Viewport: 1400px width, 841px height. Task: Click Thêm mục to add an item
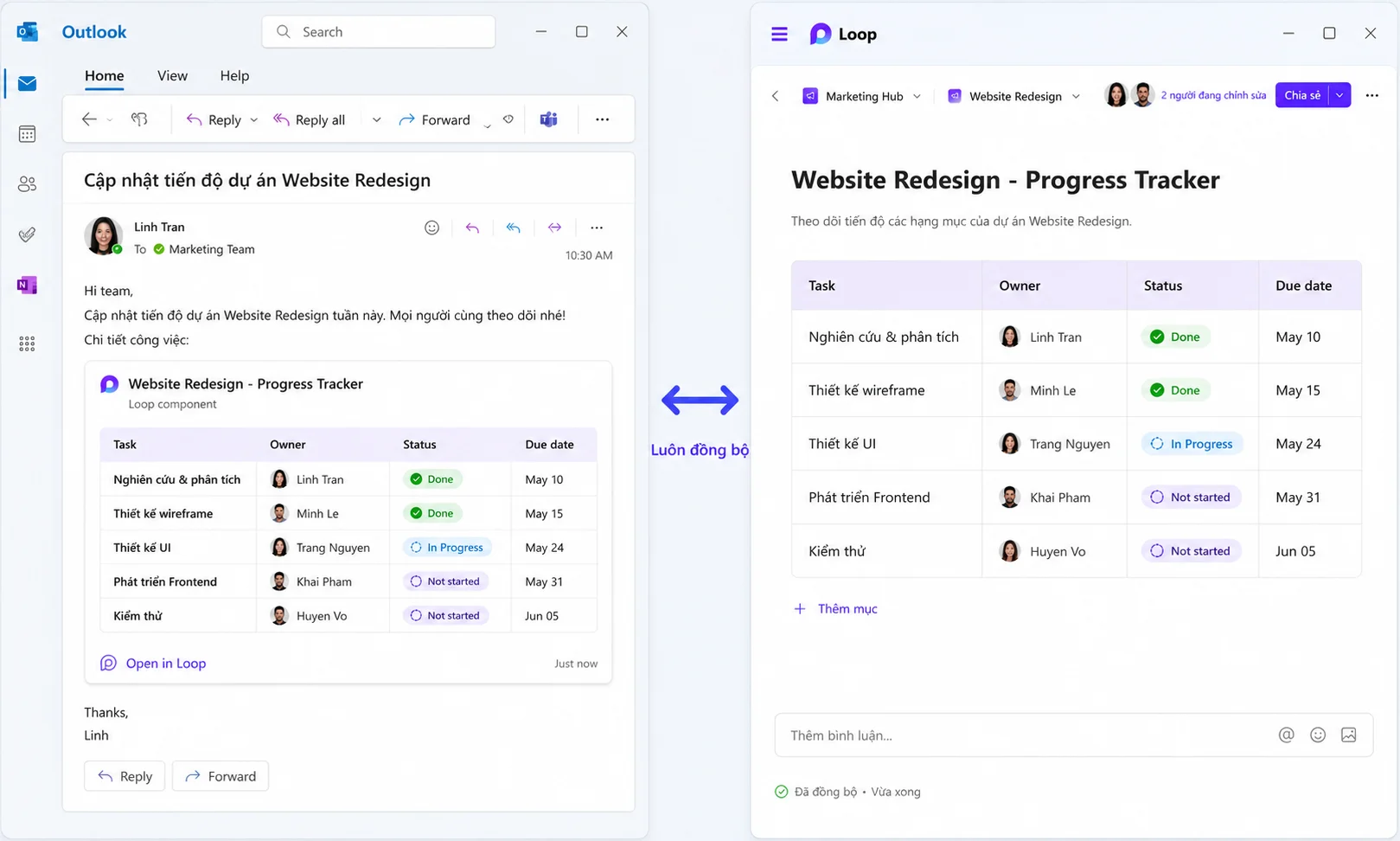point(835,609)
